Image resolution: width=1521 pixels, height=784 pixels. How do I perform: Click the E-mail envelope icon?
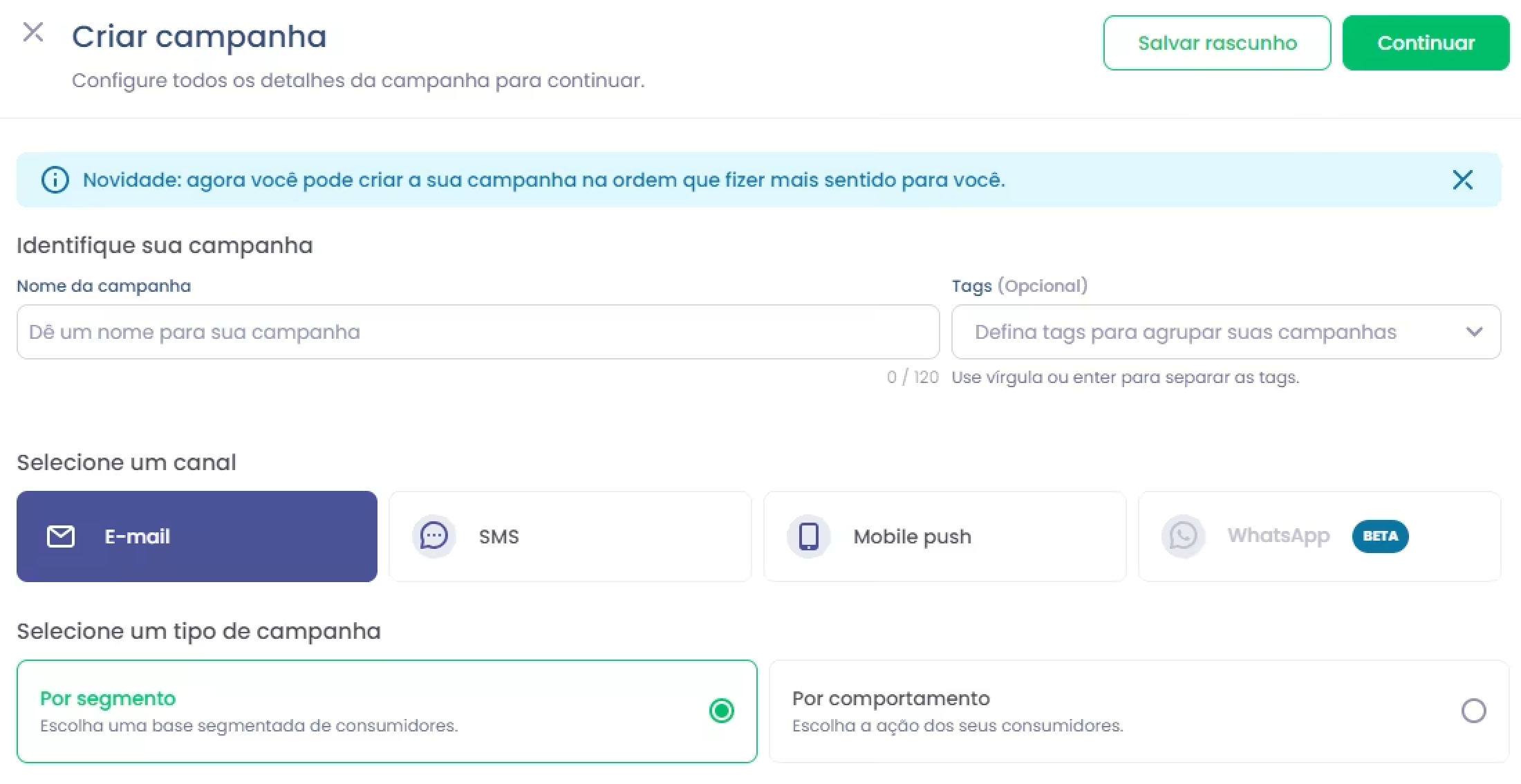[x=61, y=536]
